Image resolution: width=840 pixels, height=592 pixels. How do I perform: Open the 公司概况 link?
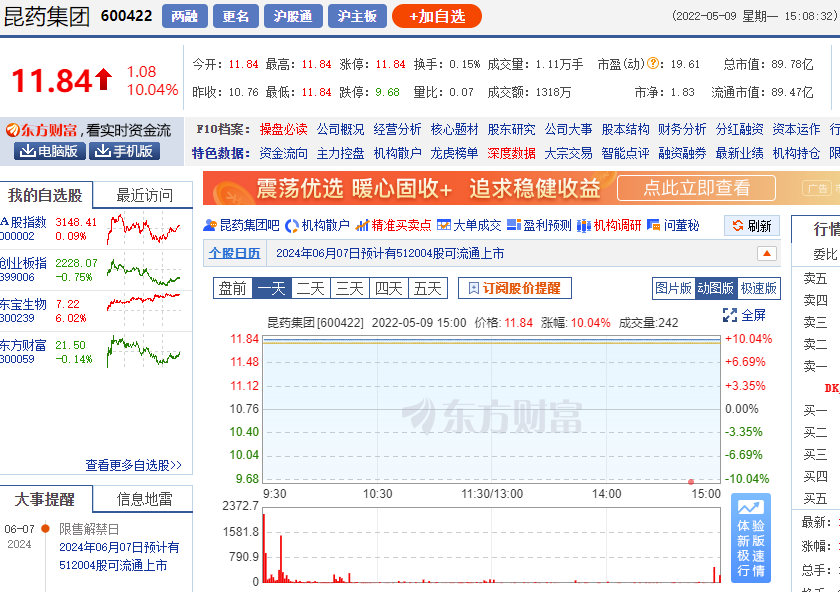[340, 130]
